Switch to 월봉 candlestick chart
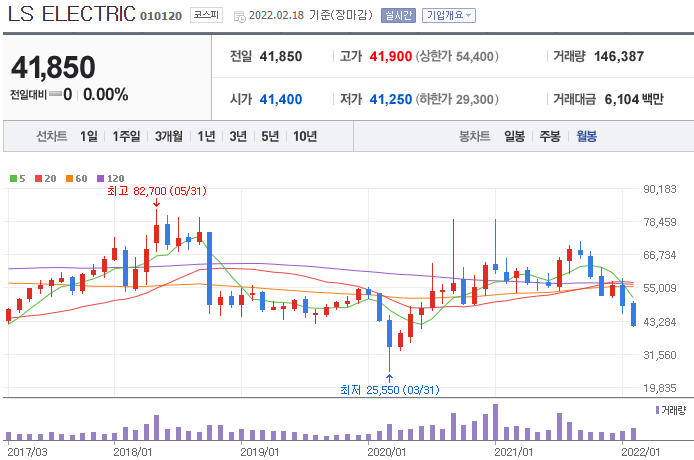This screenshot has height=460, width=694. [586, 136]
